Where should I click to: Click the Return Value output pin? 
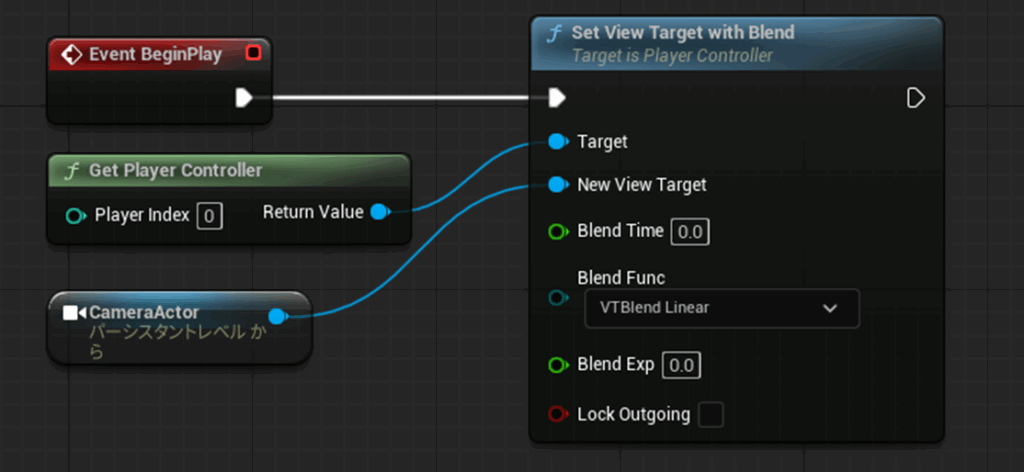pos(379,212)
